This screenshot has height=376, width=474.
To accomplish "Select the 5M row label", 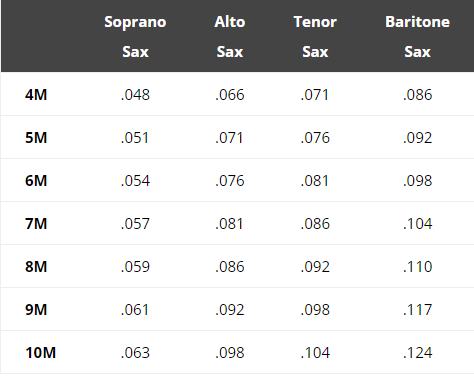I will coord(36,138).
